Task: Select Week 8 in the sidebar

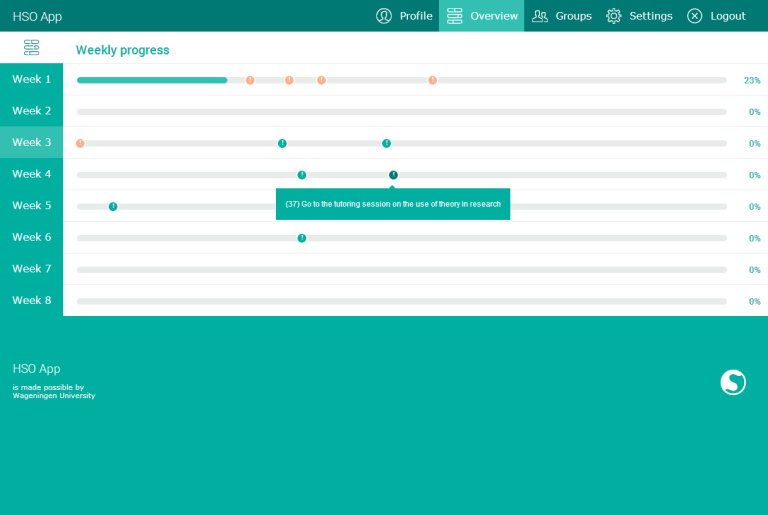Action: click(31, 300)
